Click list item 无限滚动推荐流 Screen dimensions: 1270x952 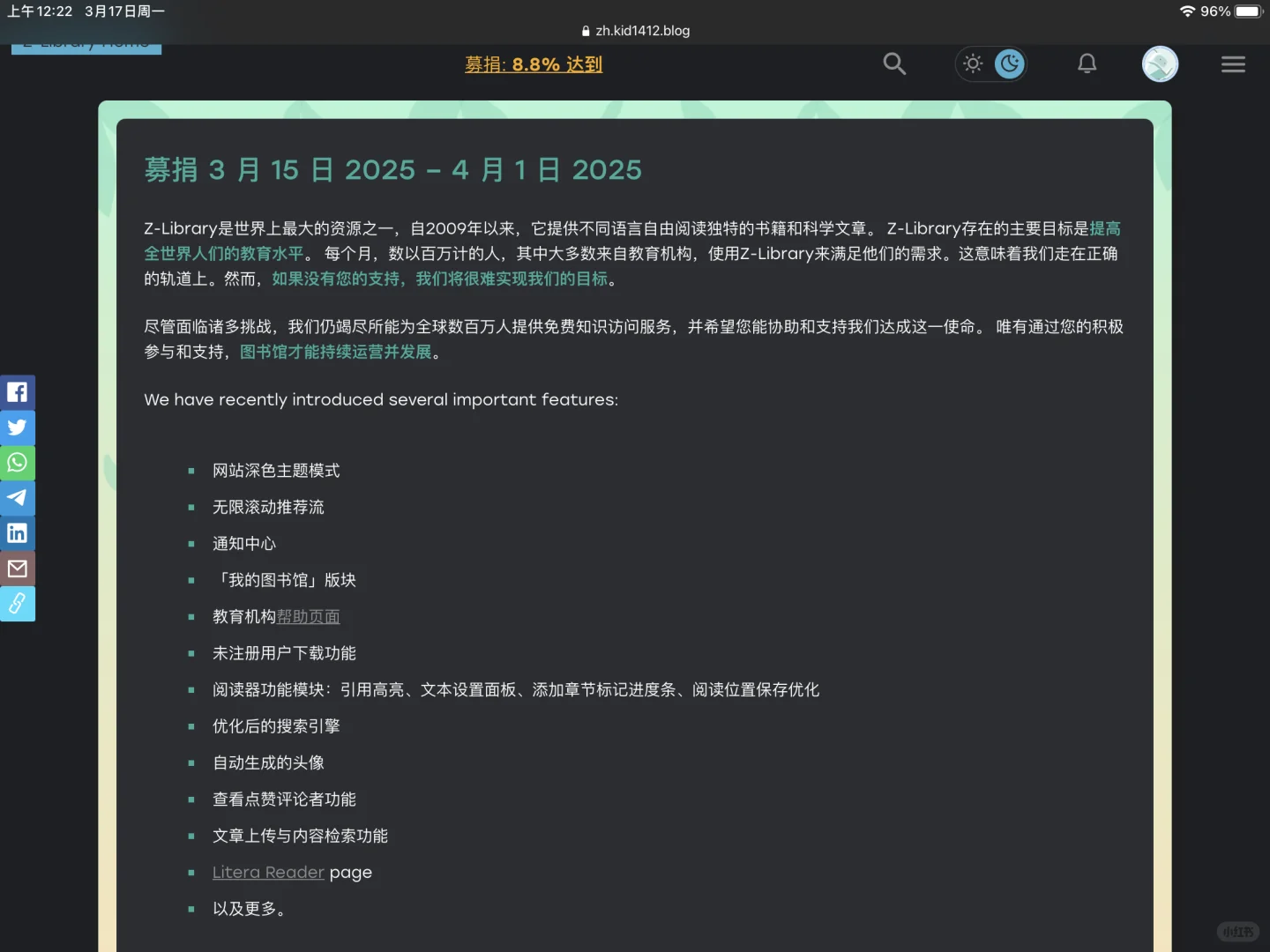268,508
